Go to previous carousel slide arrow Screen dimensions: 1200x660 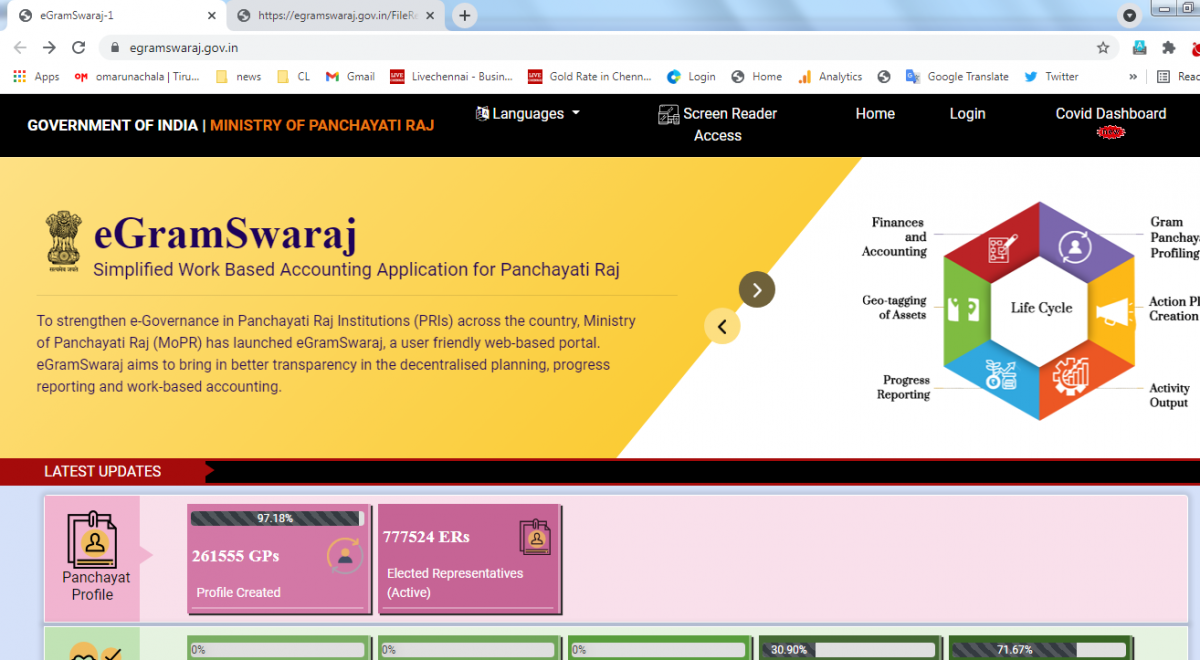pos(722,327)
